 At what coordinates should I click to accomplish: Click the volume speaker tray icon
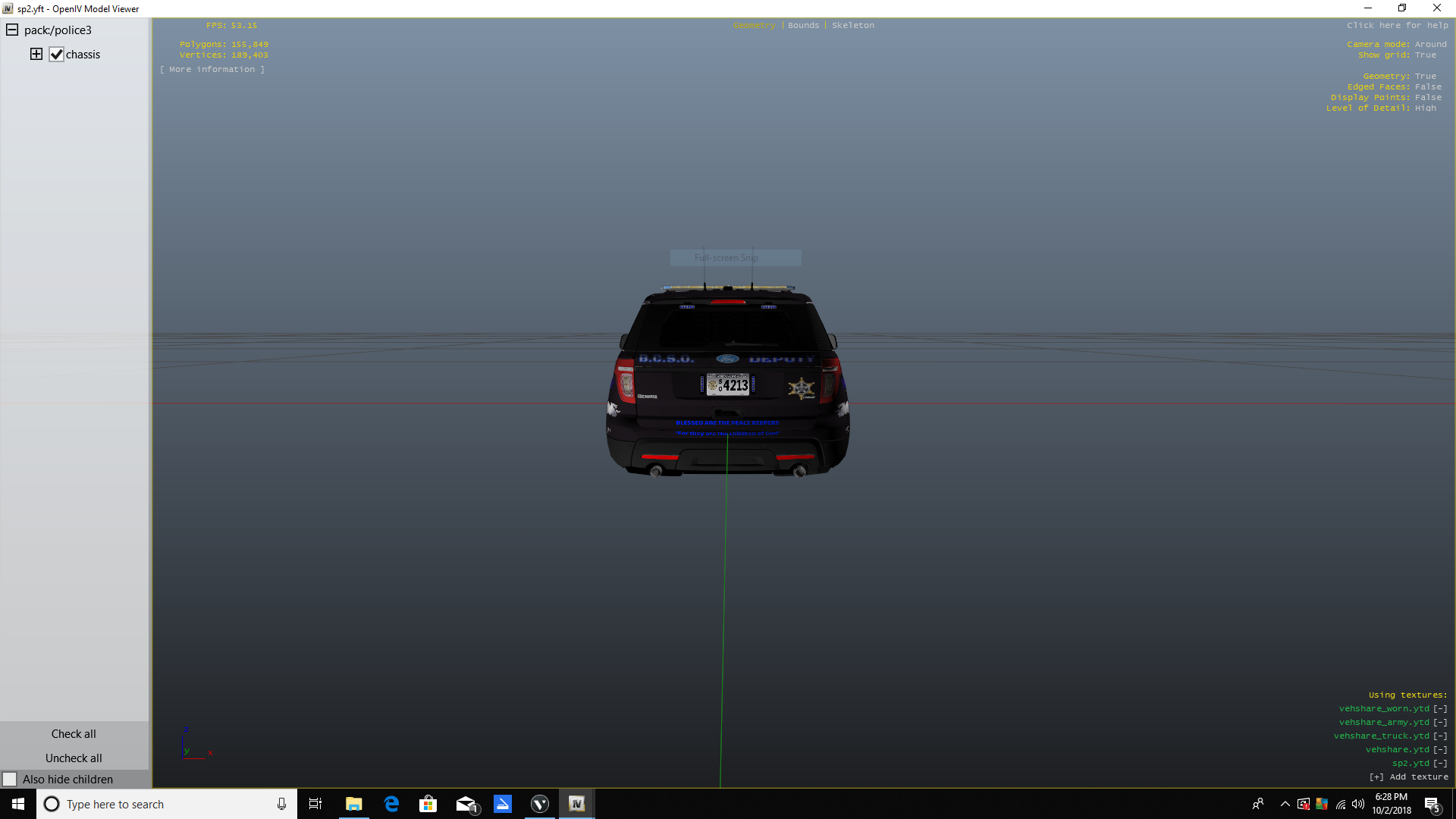click(x=1358, y=804)
